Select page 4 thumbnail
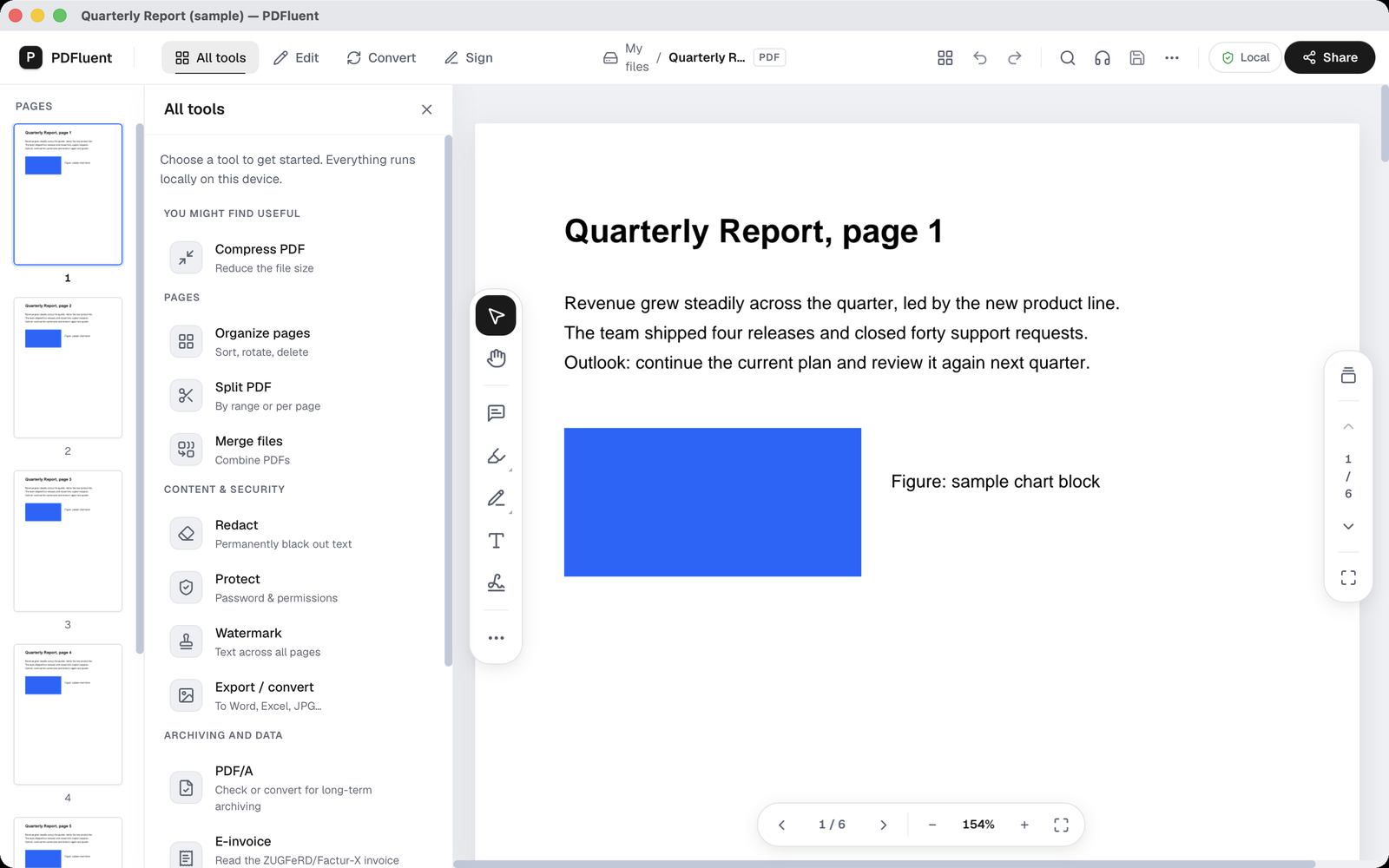The width and height of the screenshot is (1389, 868). click(x=68, y=714)
